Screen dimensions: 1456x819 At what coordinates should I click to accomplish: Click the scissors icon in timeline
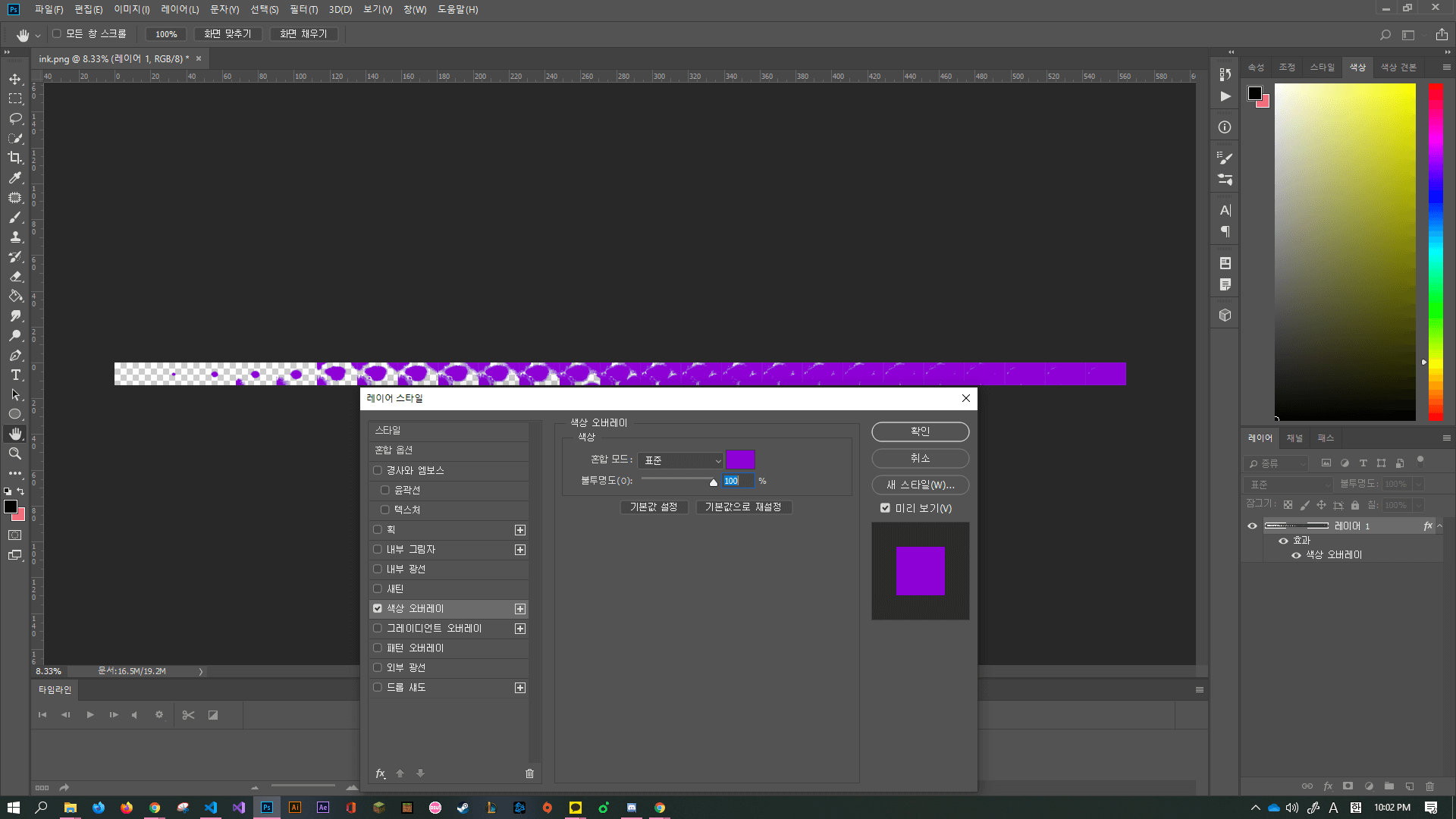coord(189,715)
